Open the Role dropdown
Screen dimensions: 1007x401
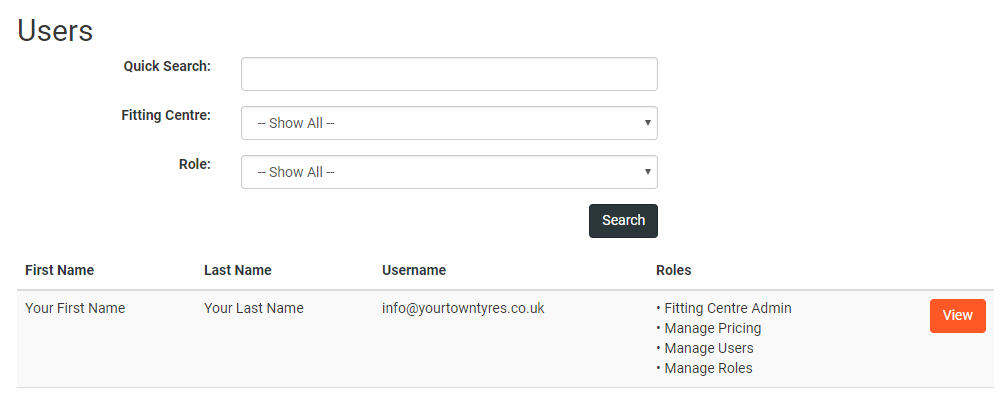coord(449,172)
